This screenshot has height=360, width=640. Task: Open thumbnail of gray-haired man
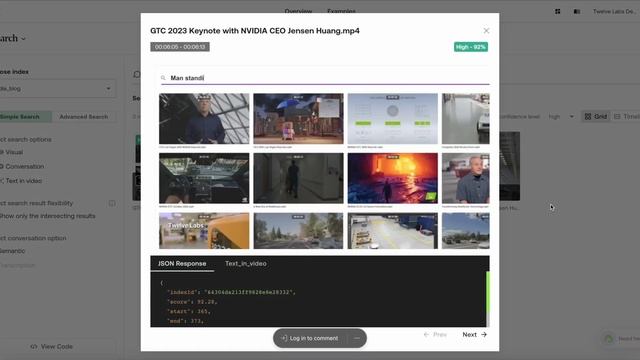[x=466, y=178]
